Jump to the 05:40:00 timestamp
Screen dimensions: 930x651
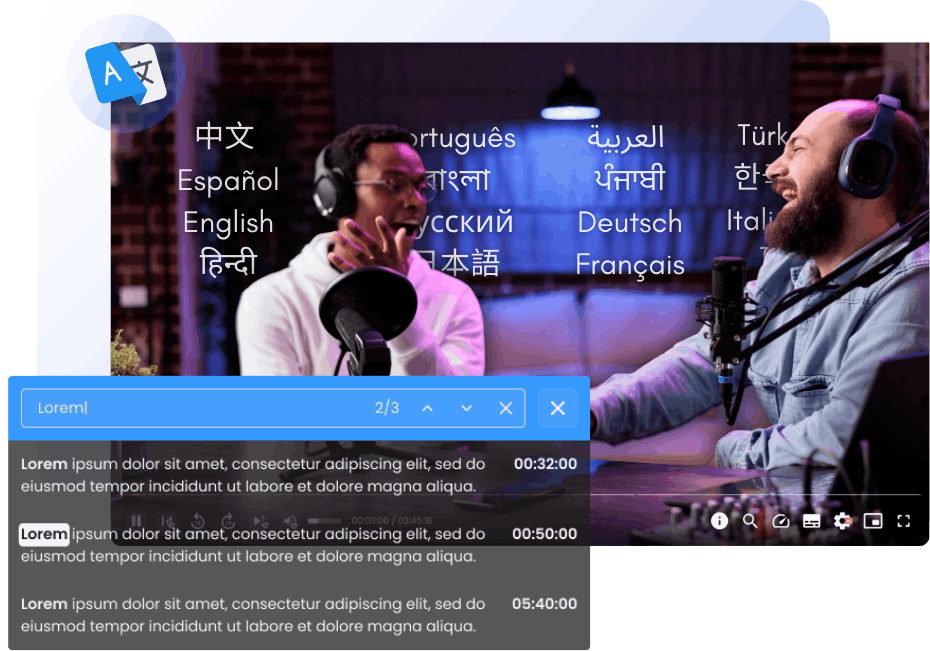545,604
